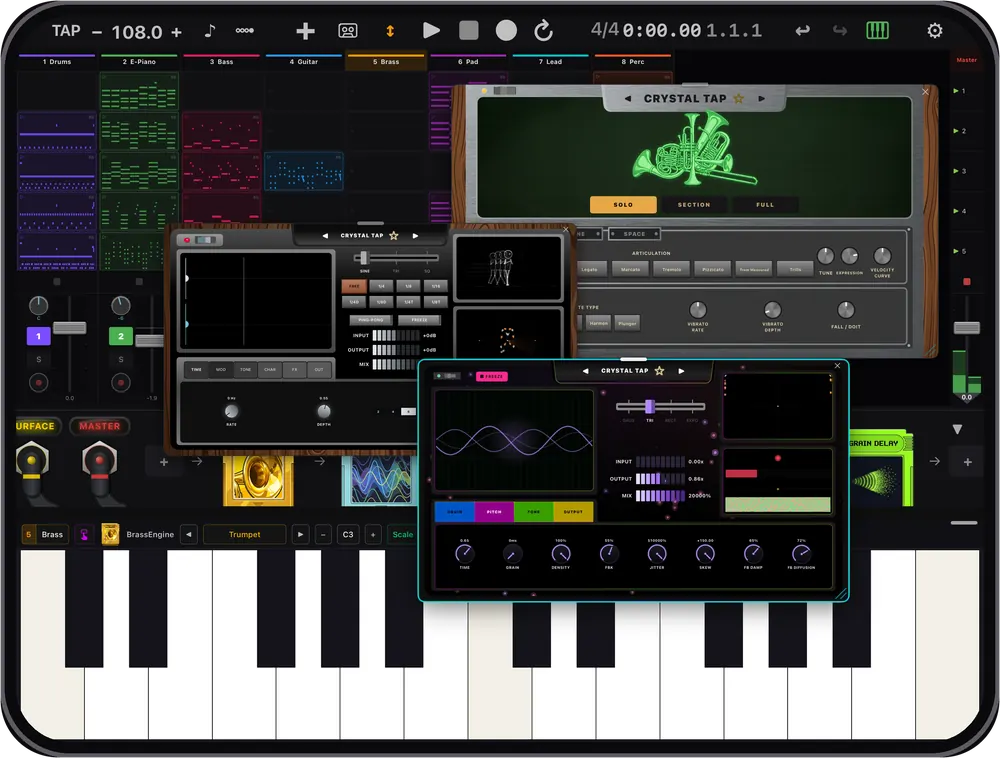Open the pattern chain icon in toolbar
The width and height of the screenshot is (1000, 758).
(244, 31)
